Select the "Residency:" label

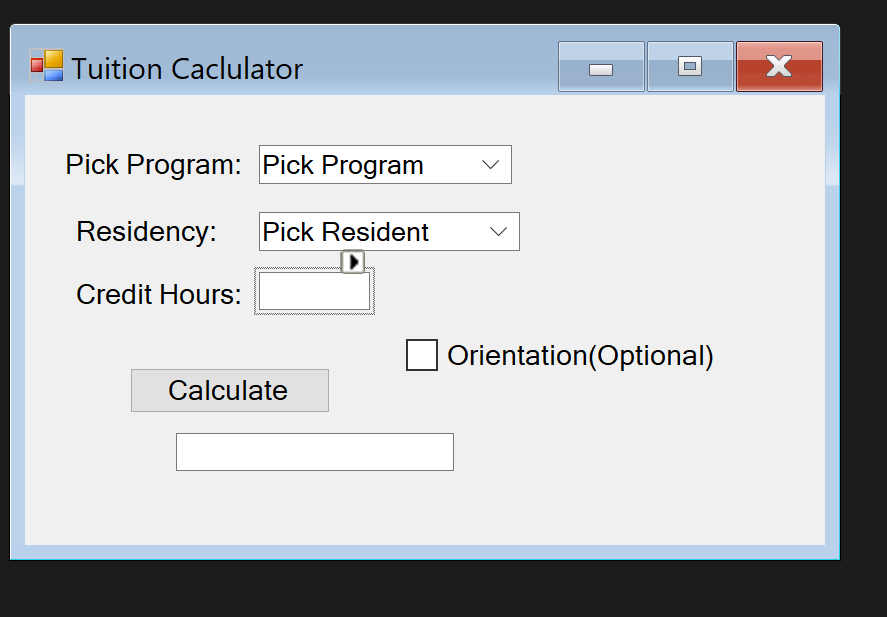click(147, 232)
